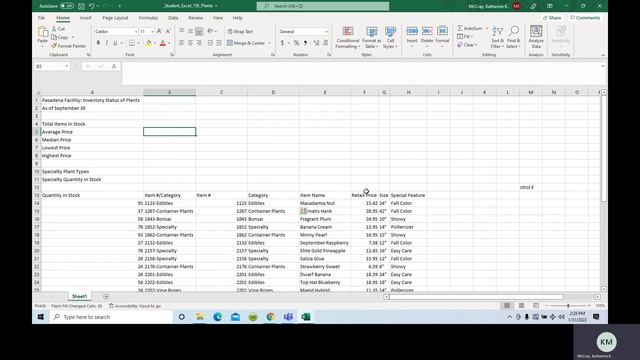Viewport: 640px width, 360px height.
Task: Open the Name Box dropdown arrow
Action: (67, 66)
